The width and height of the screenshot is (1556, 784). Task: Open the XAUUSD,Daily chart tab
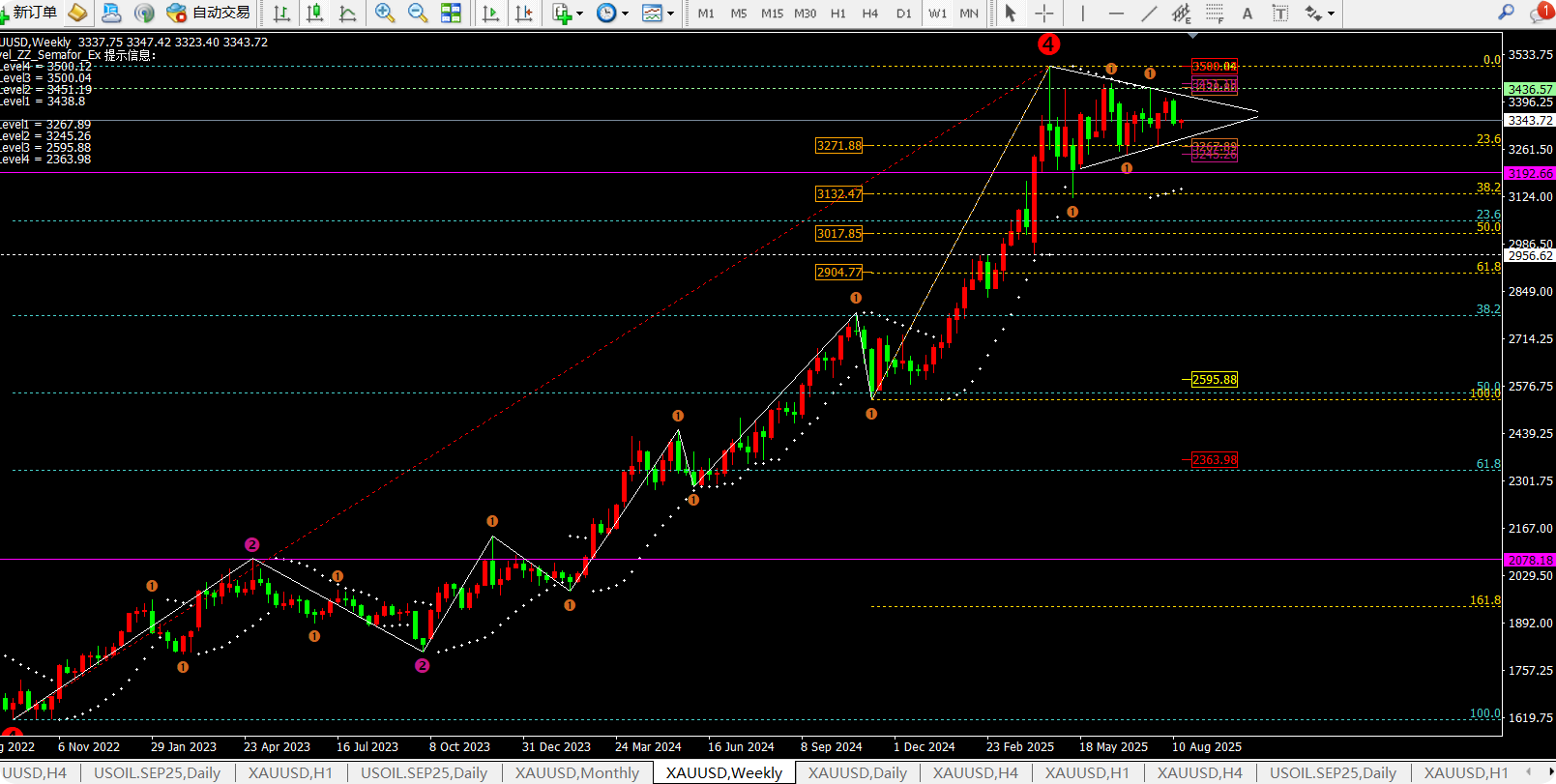[857, 772]
